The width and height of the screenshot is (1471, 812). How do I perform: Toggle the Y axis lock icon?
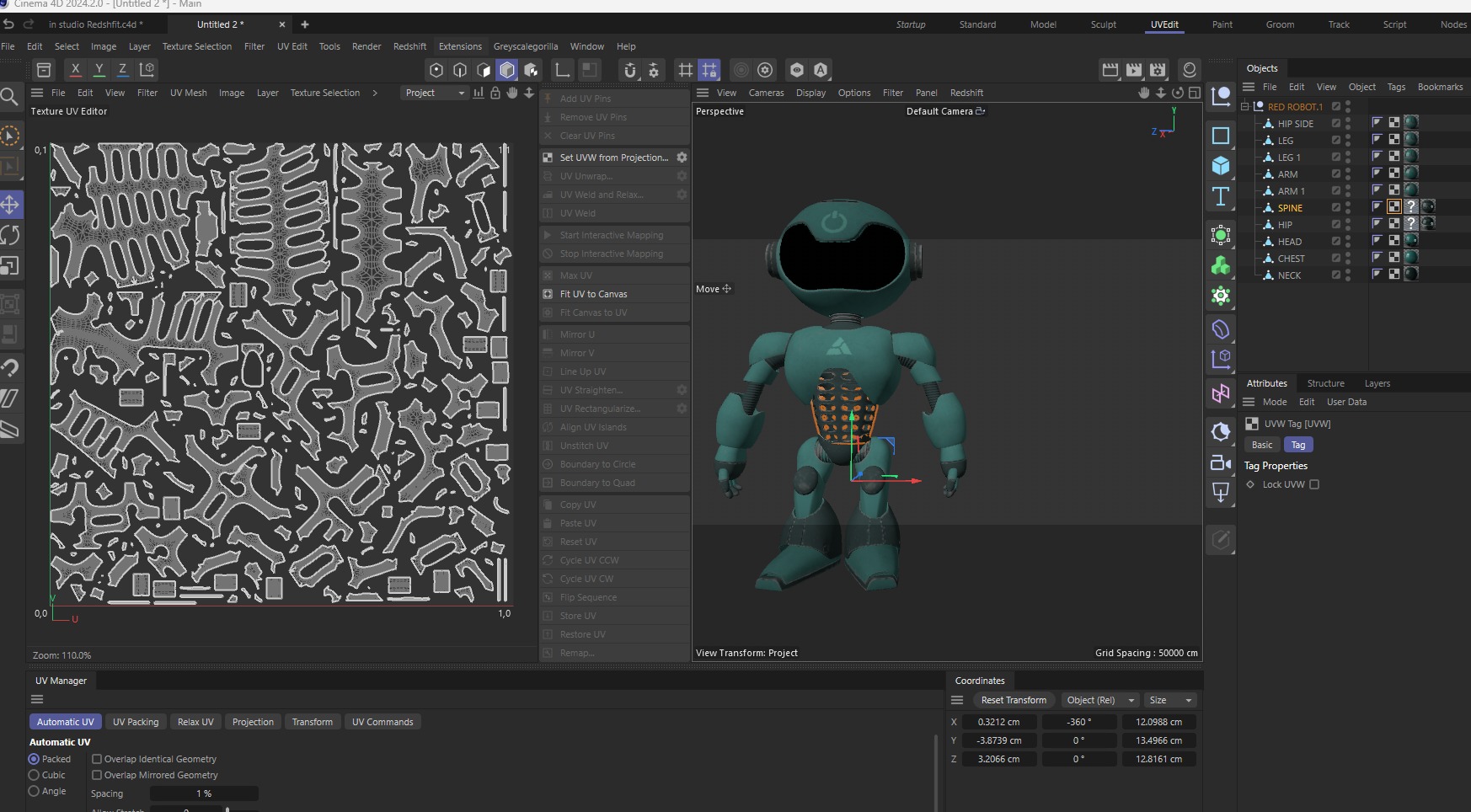tap(99, 70)
